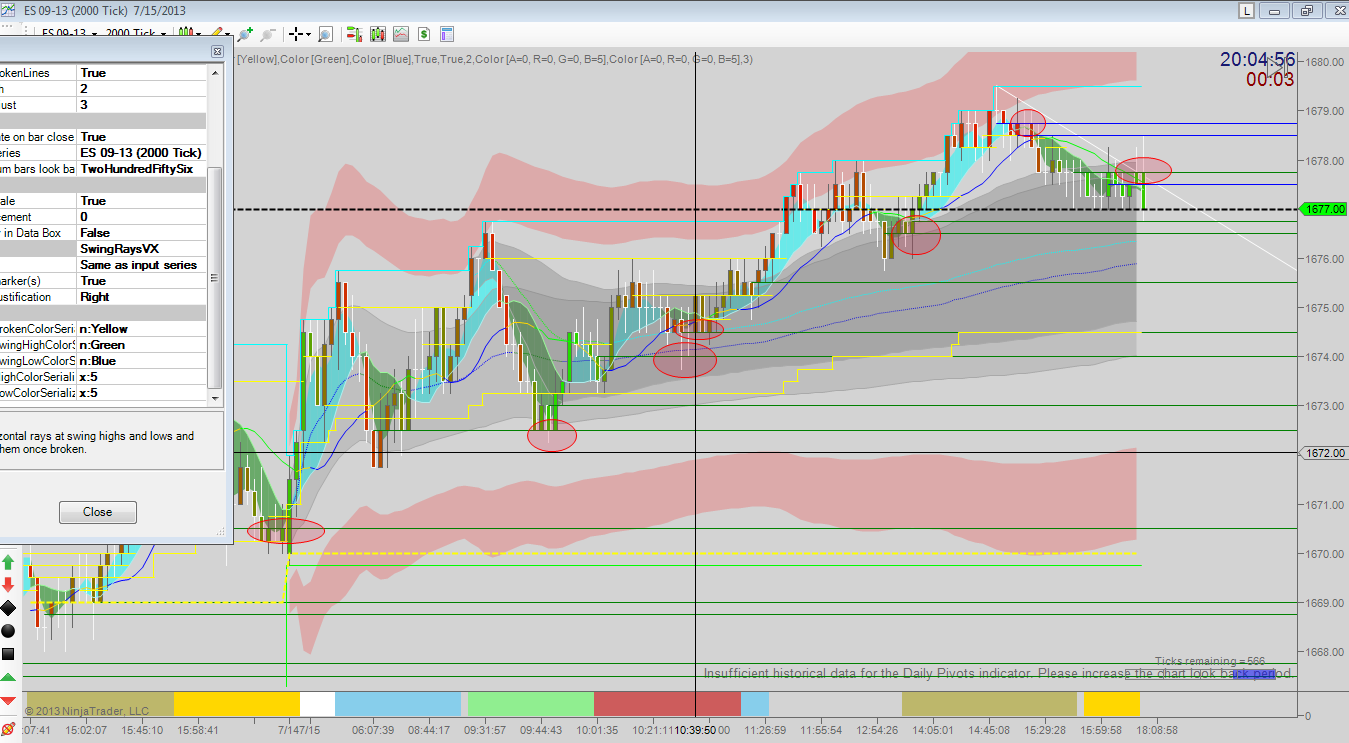Open the chart style candlestick tool
The height and width of the screenshot is (743, 1349).
[184, 33]
